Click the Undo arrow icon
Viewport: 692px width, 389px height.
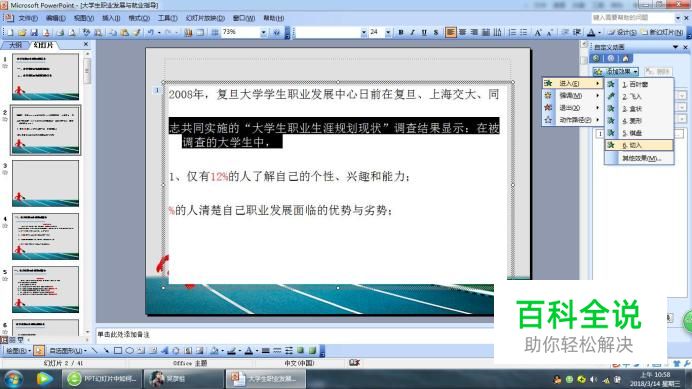coord(150,32)
